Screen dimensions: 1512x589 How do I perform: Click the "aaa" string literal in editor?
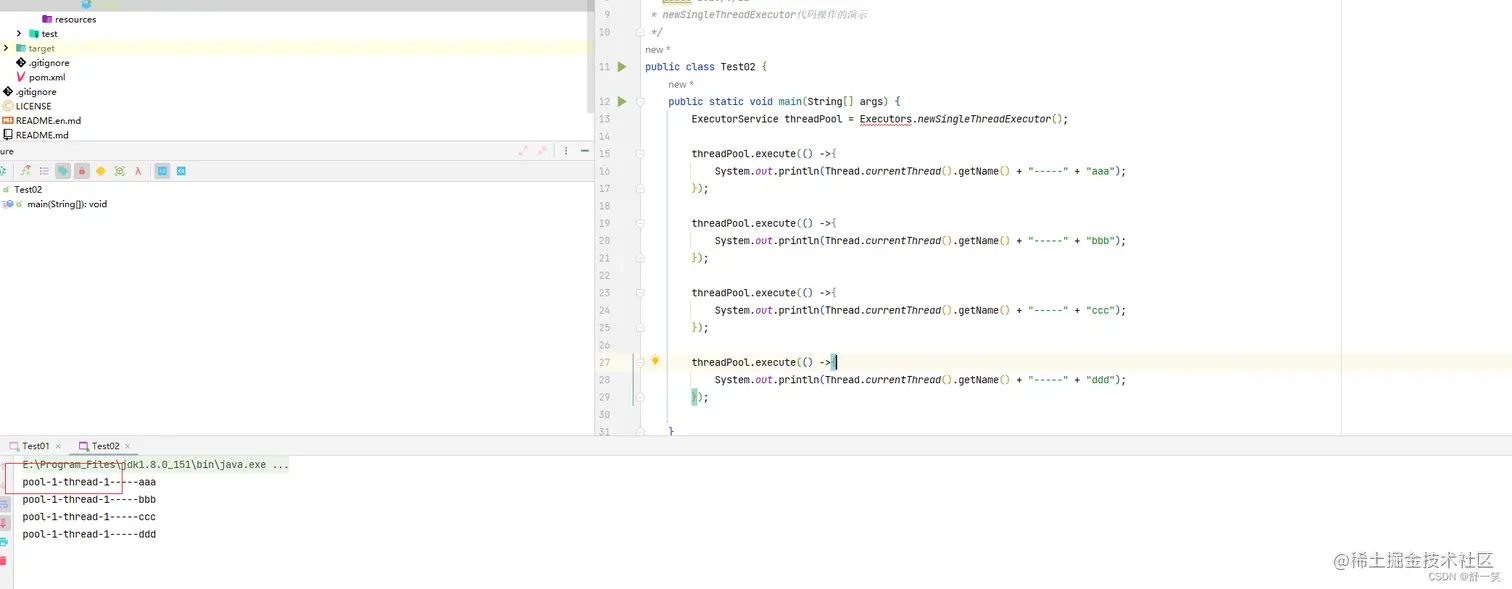pos(1102,171)
